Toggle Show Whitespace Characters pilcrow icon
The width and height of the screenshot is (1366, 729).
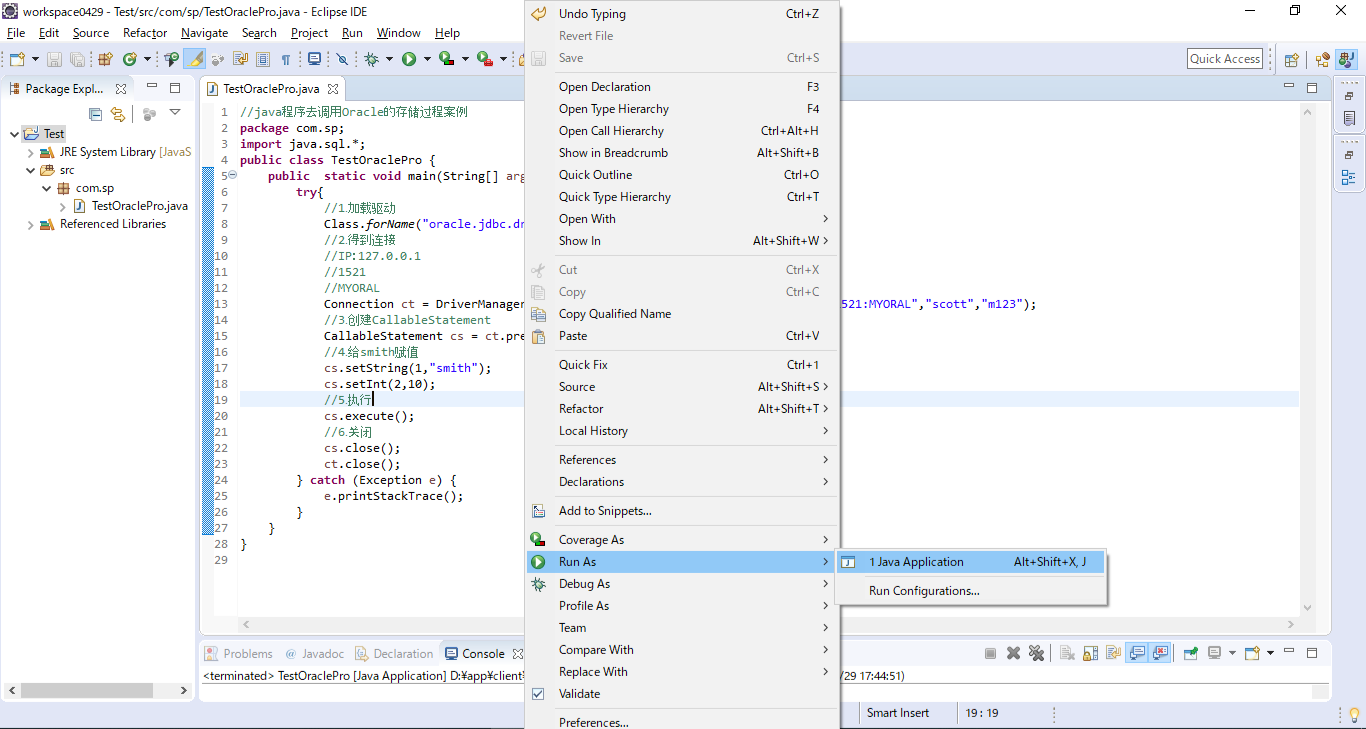pyautogui.click(x=286, y=59)
